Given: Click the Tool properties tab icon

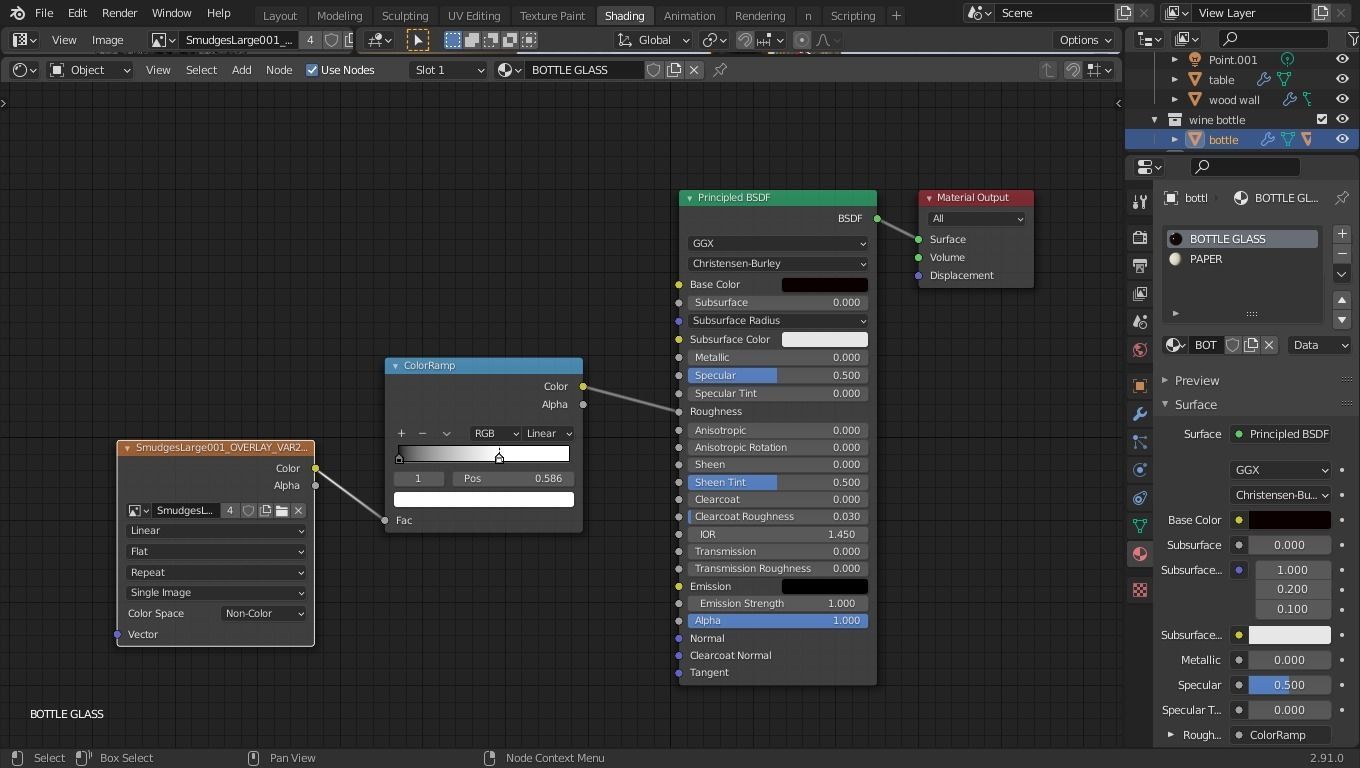Looking at the screenshot, I should coord(1139,202).
